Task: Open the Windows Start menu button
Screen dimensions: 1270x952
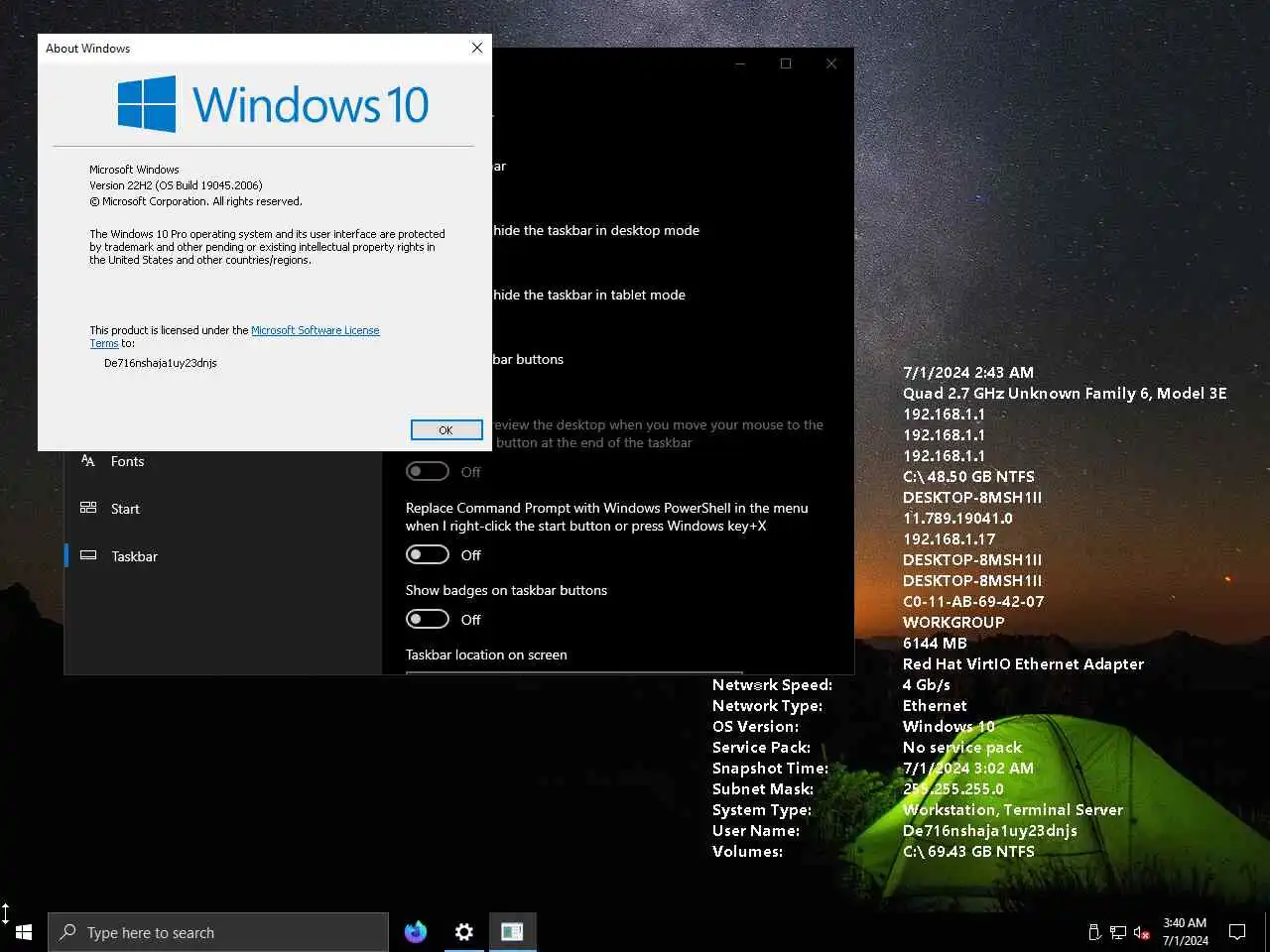Action: [x=24, y=932]
